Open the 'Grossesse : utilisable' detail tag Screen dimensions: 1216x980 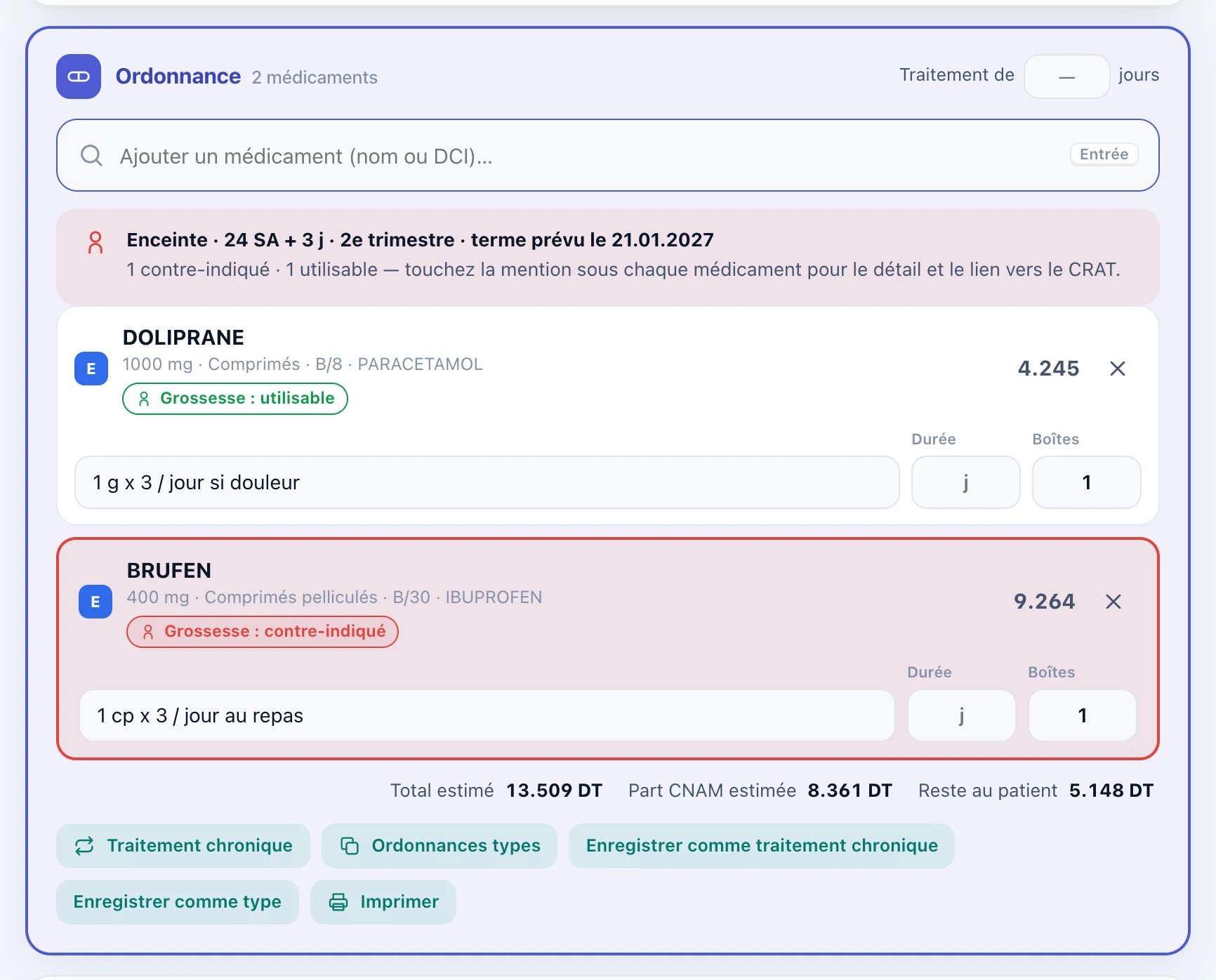235,399
